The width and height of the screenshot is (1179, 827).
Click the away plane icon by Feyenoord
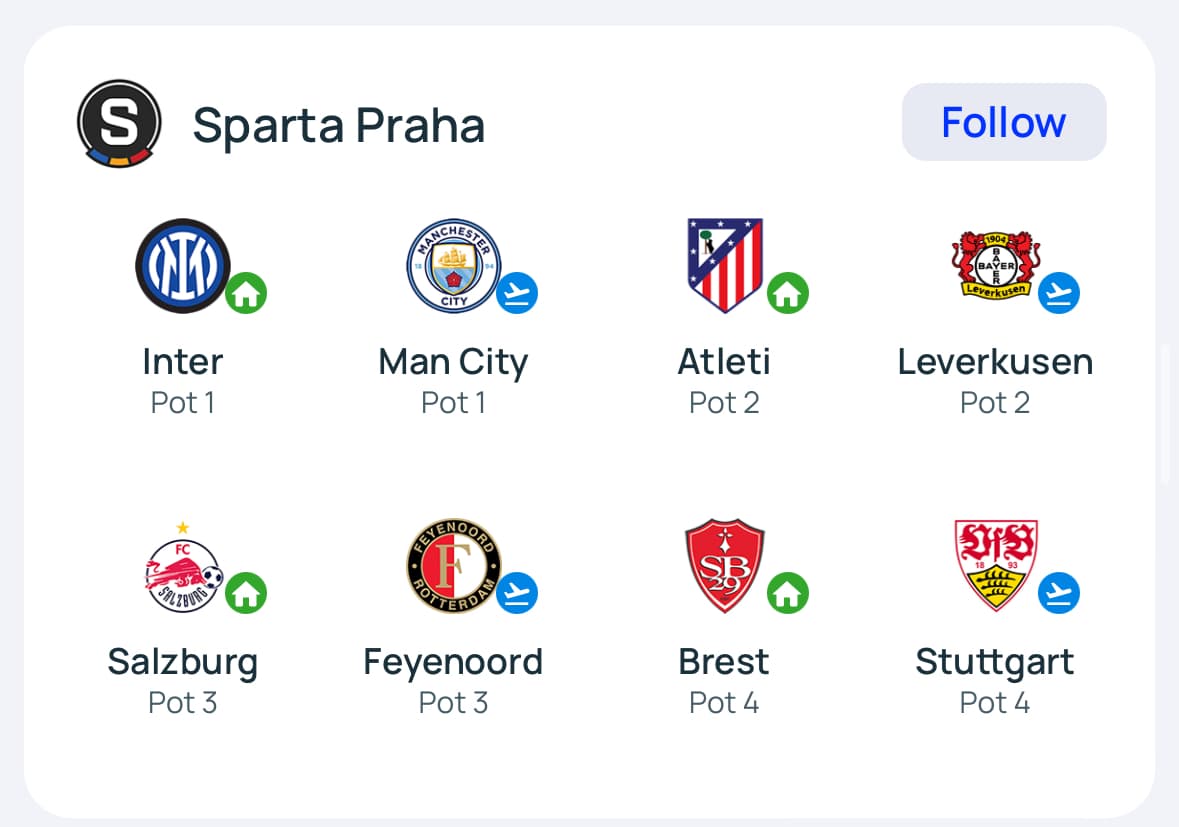pyautogui.click(x=517, y=593)
